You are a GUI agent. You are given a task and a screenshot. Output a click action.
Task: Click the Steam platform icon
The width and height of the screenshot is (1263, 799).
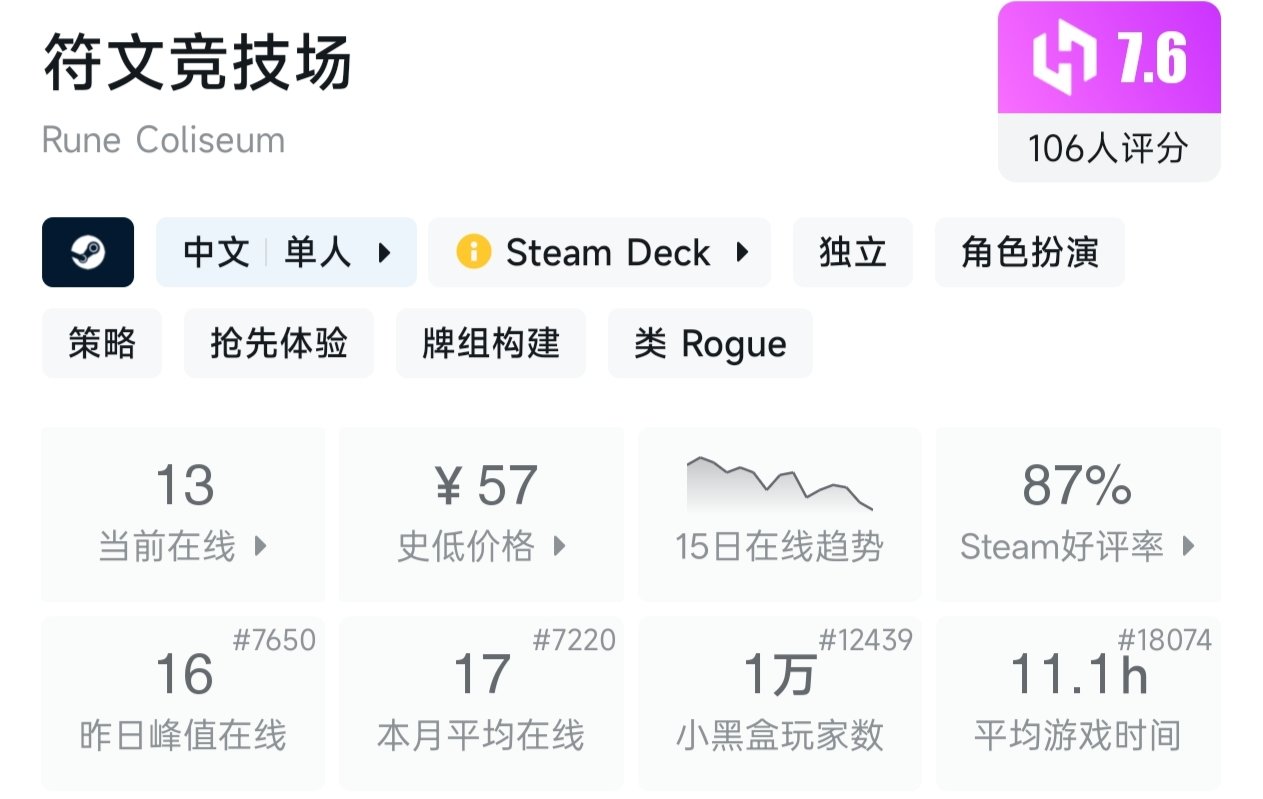point(88,252)
